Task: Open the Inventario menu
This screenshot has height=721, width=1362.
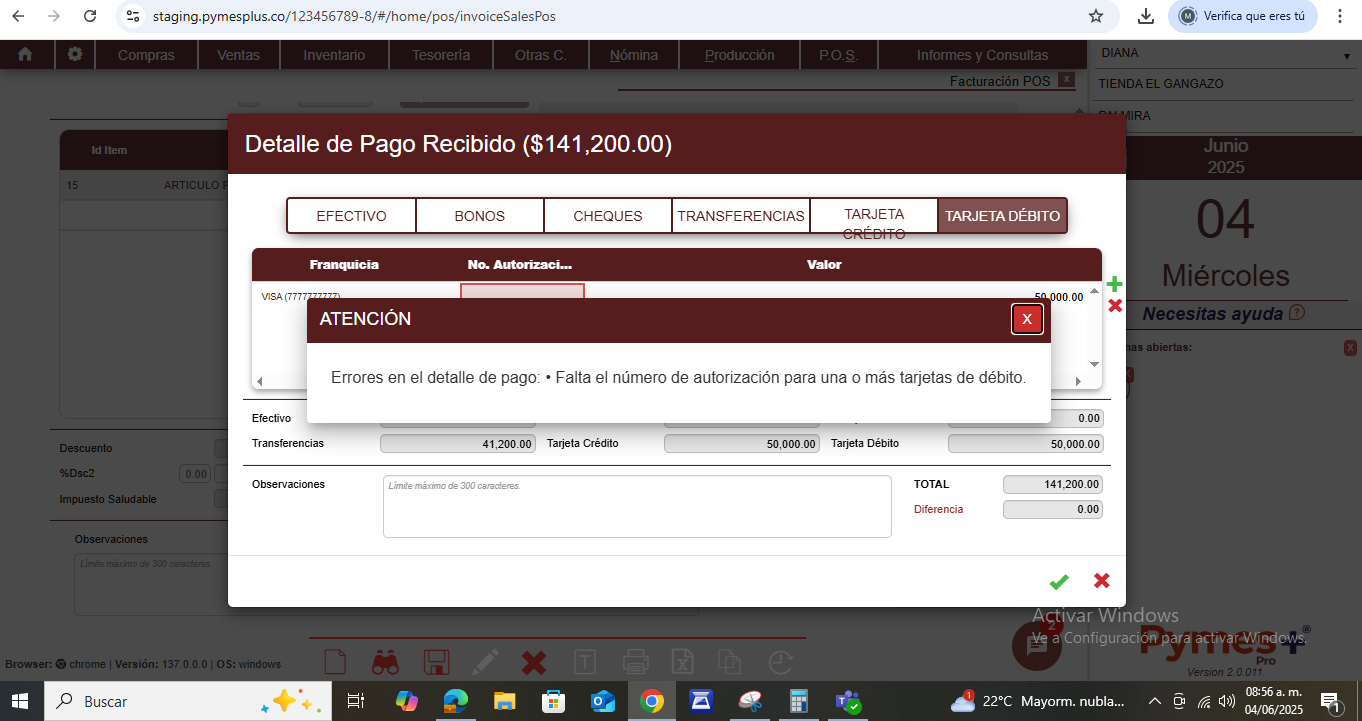Action: click(334, 55)
